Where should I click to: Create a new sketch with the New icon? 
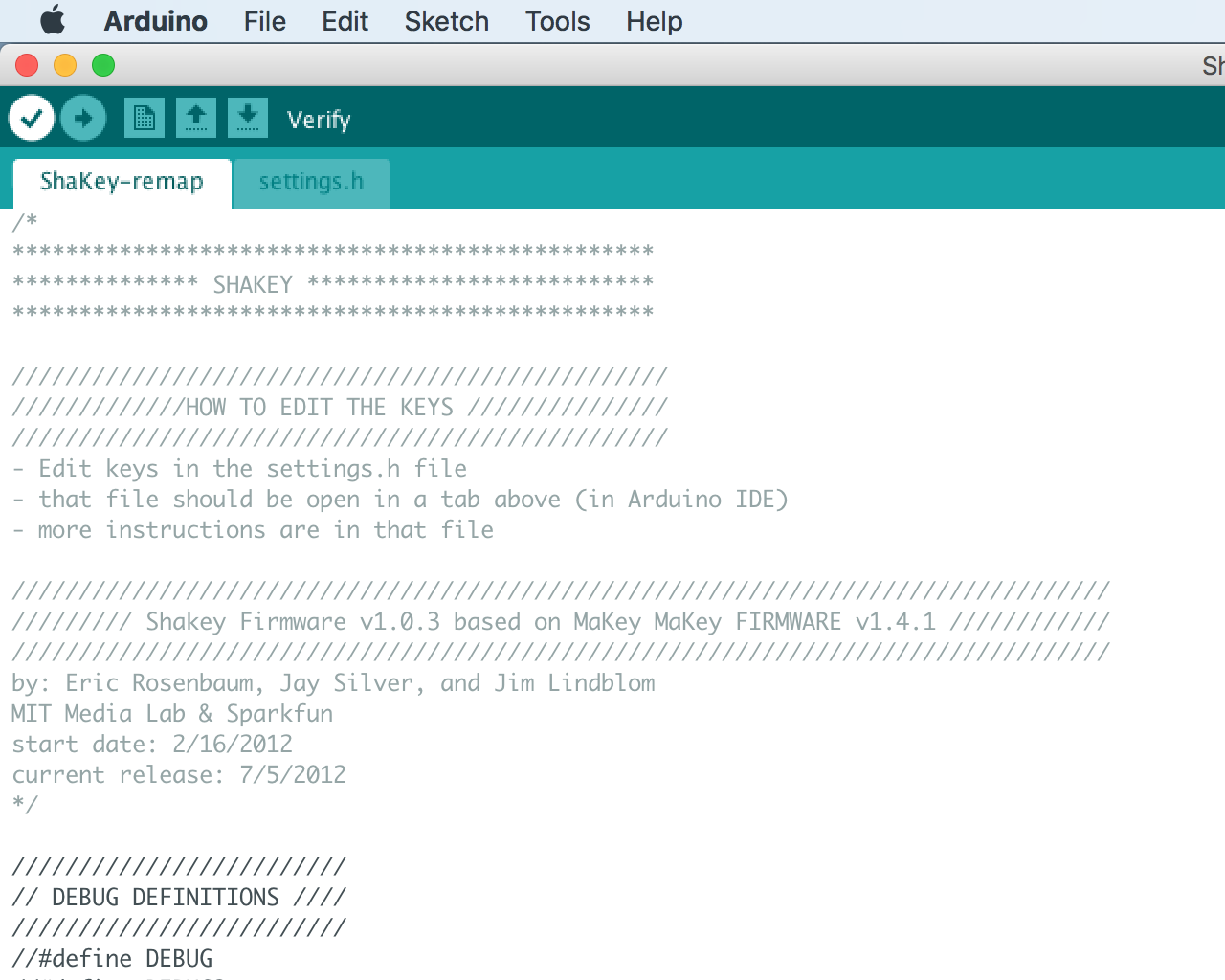(x=144, y=119)
